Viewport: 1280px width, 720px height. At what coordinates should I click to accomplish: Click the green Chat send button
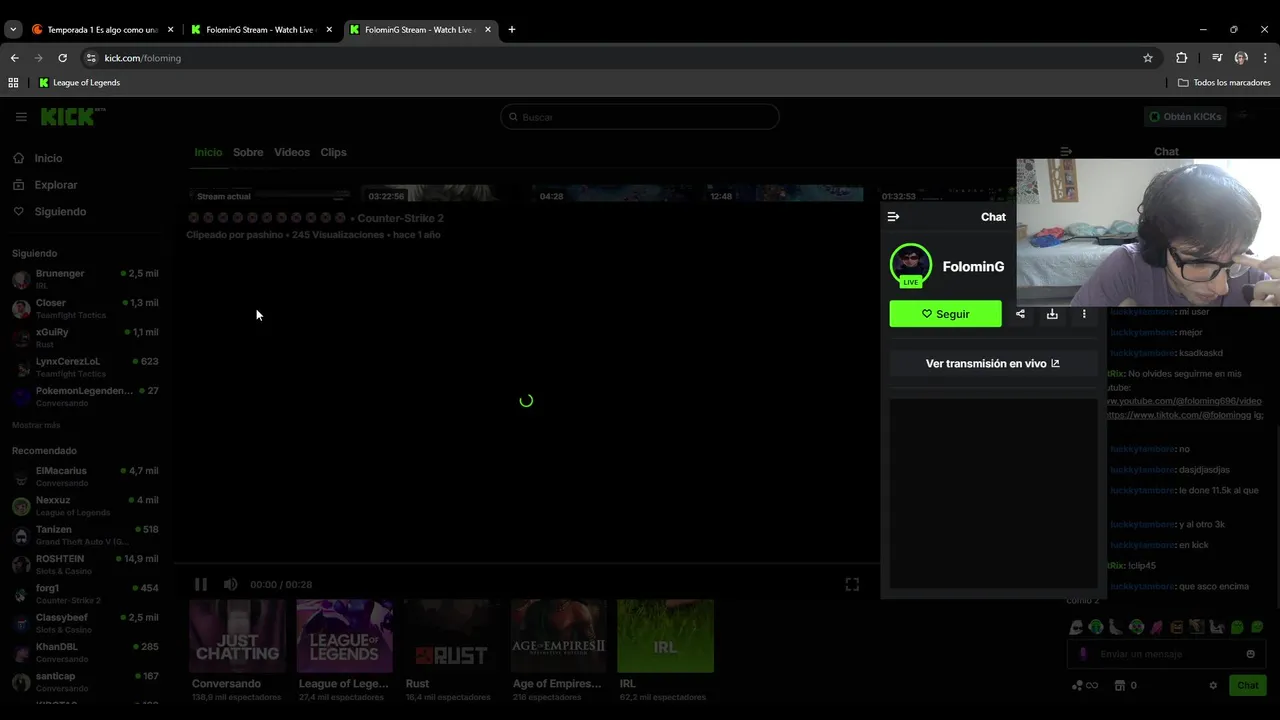[1248, 685]
